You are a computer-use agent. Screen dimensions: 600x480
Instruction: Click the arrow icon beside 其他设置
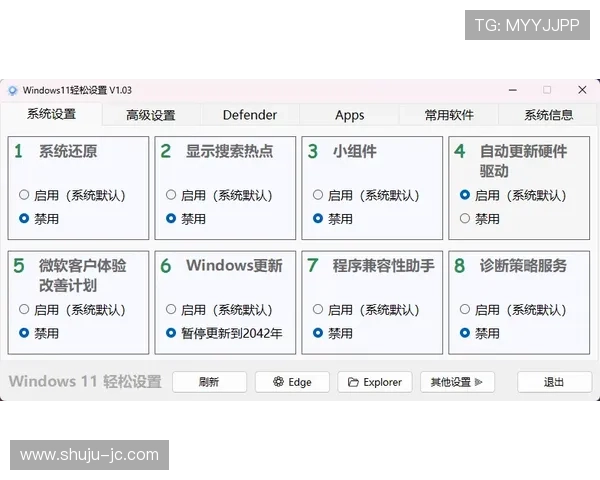click(x=478, y=382)
